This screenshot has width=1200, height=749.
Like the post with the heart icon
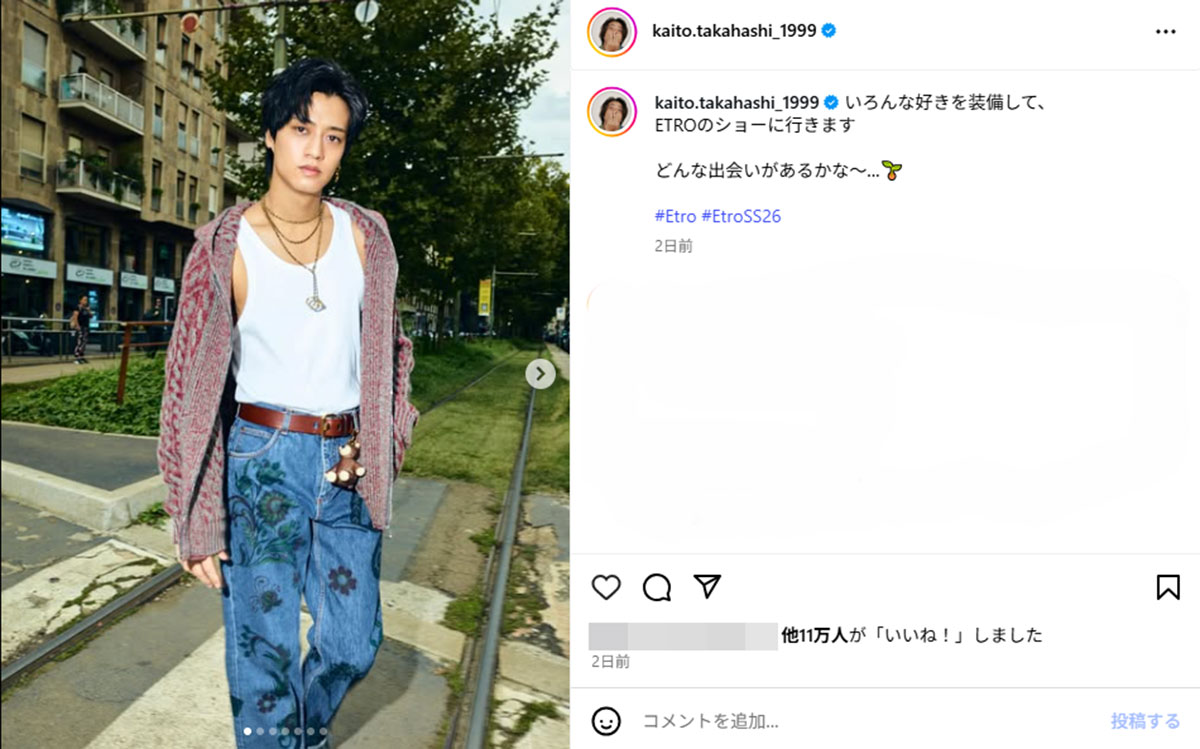[x=606, y=587]
